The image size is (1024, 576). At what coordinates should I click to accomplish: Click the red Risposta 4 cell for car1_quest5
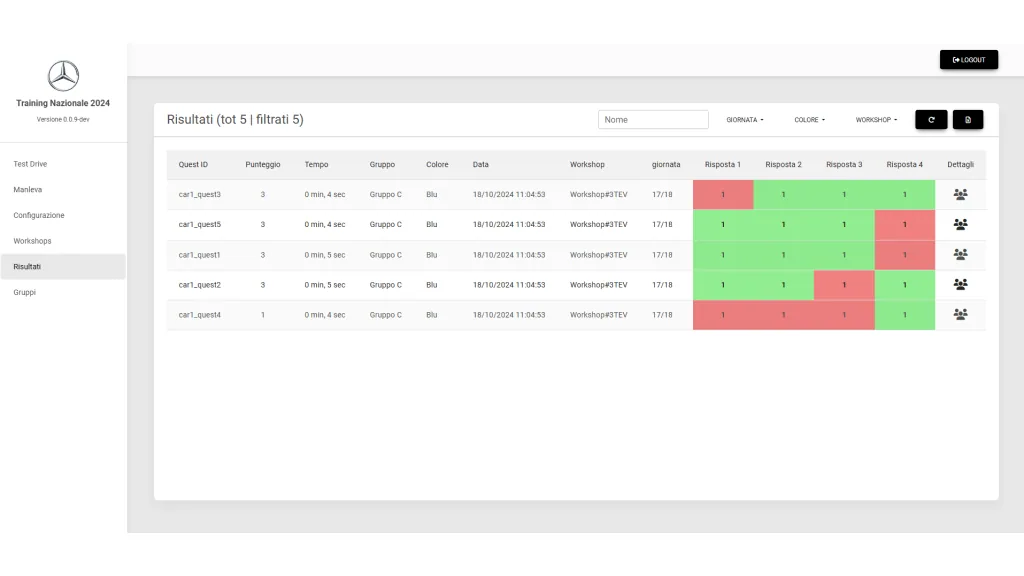coord(904,225)
